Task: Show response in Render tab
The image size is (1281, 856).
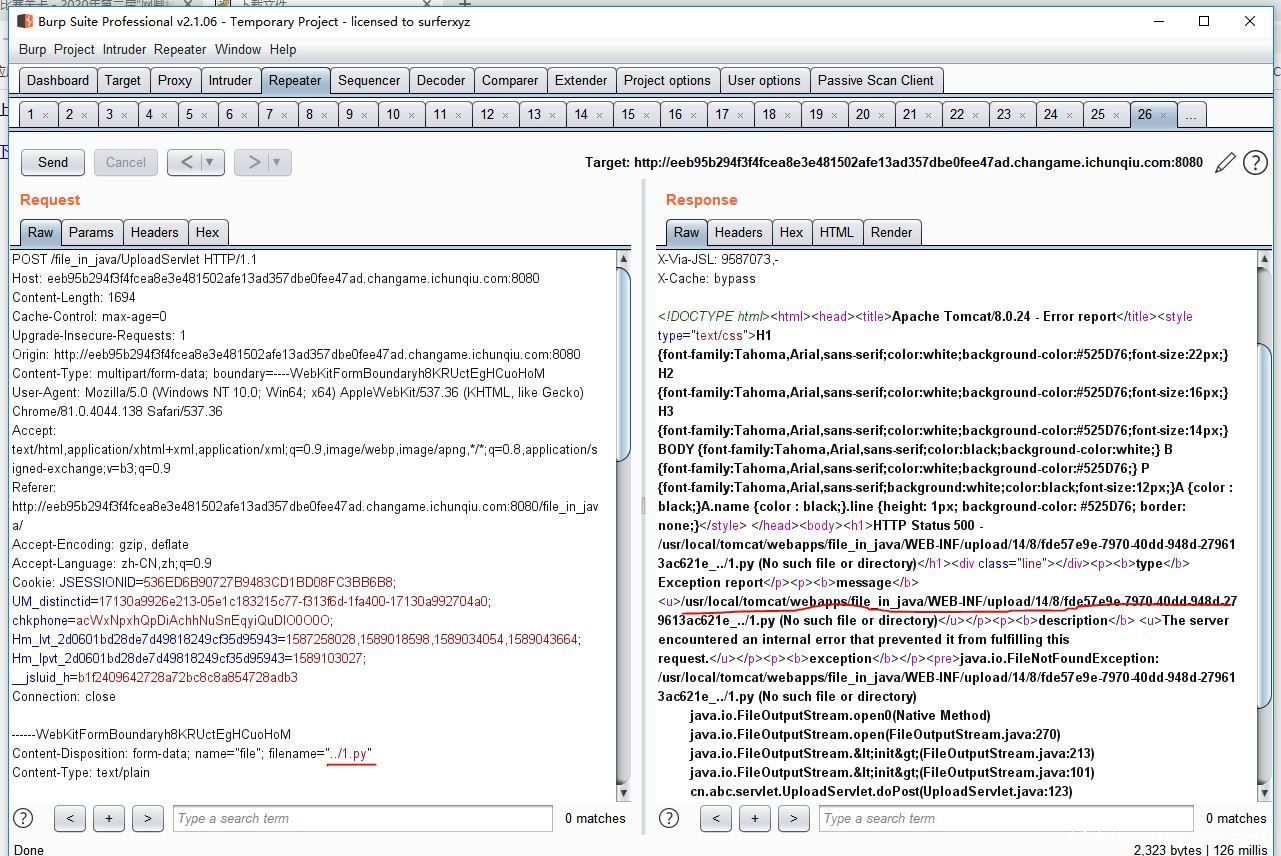Action: click(x=891, y=232)
